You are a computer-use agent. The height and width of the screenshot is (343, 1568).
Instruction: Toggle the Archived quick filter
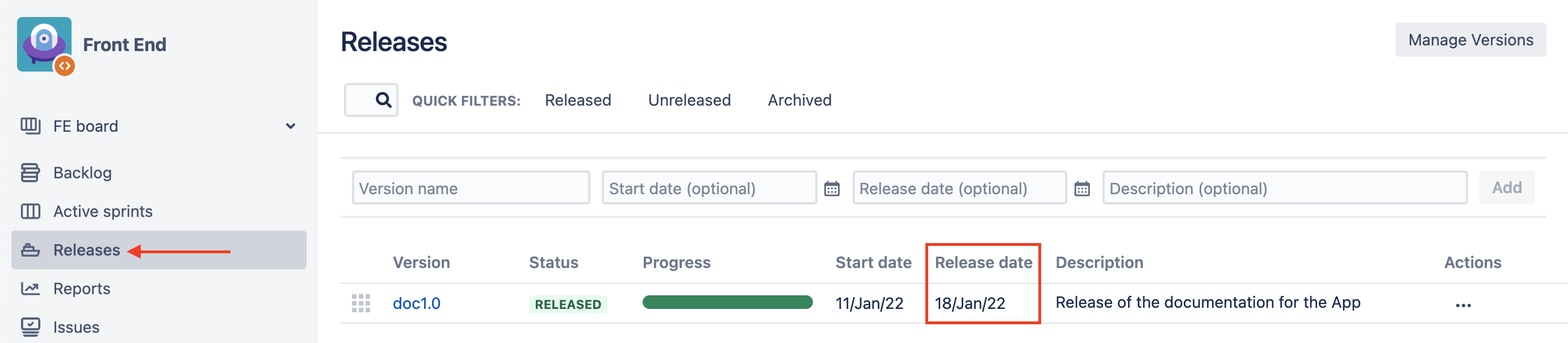click(x=799, y=100)
